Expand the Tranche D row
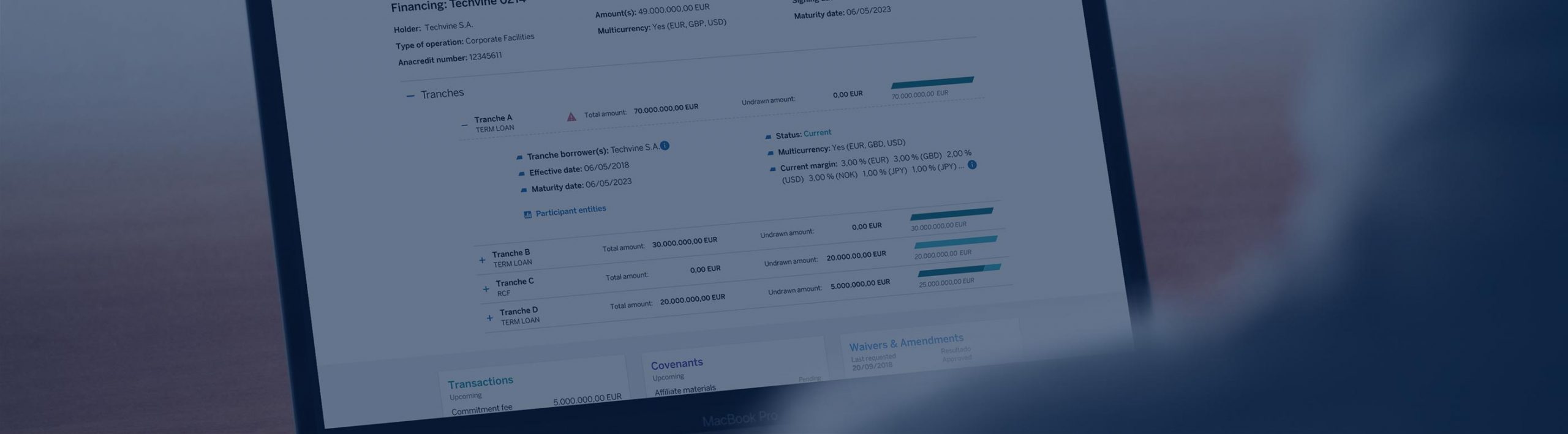 489,318
